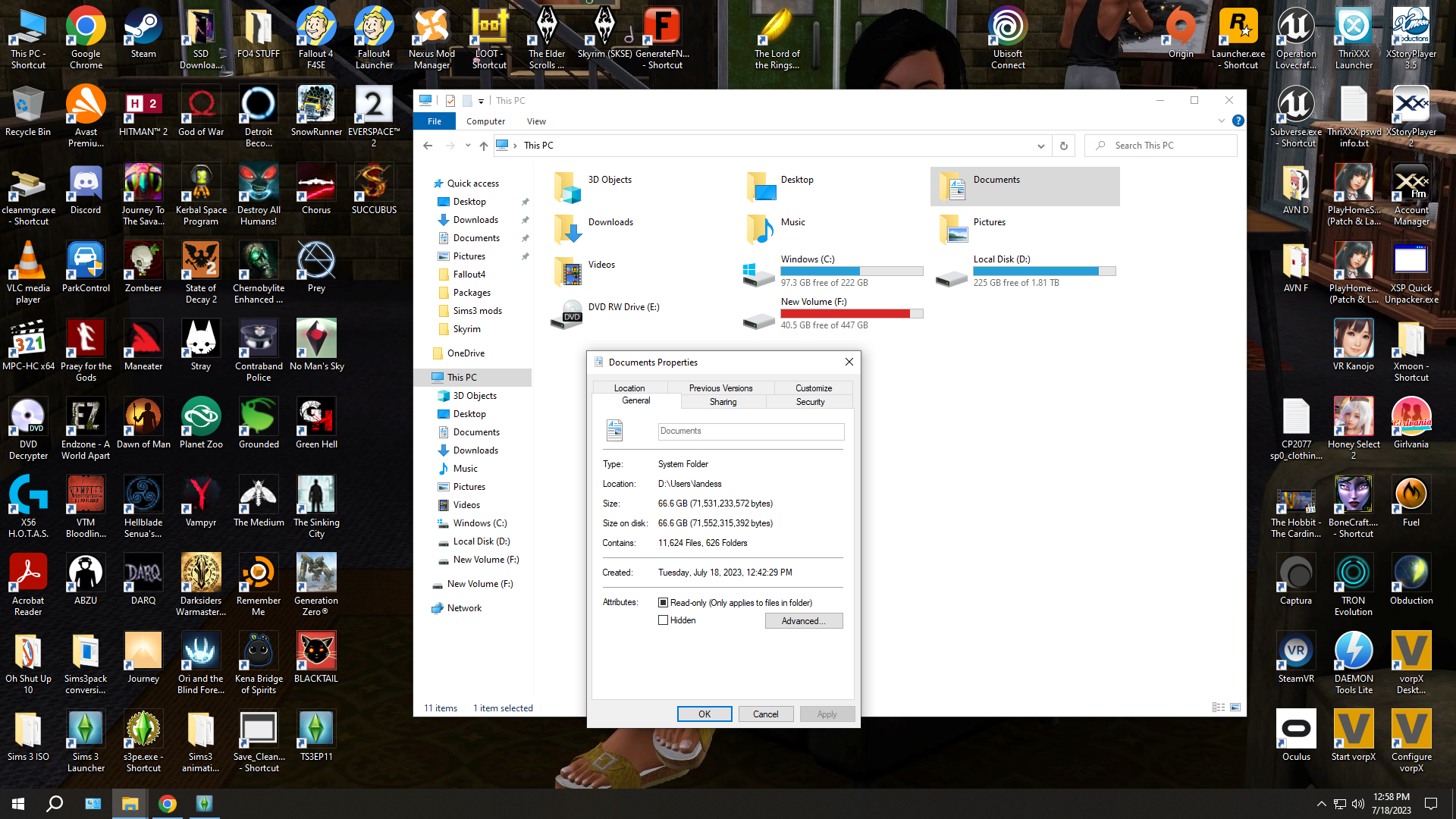Open Customize Quick Access Toolbar dropdown
This screenshot has height=819, width=1456.
pyautogui.click(x=482, y=101)
